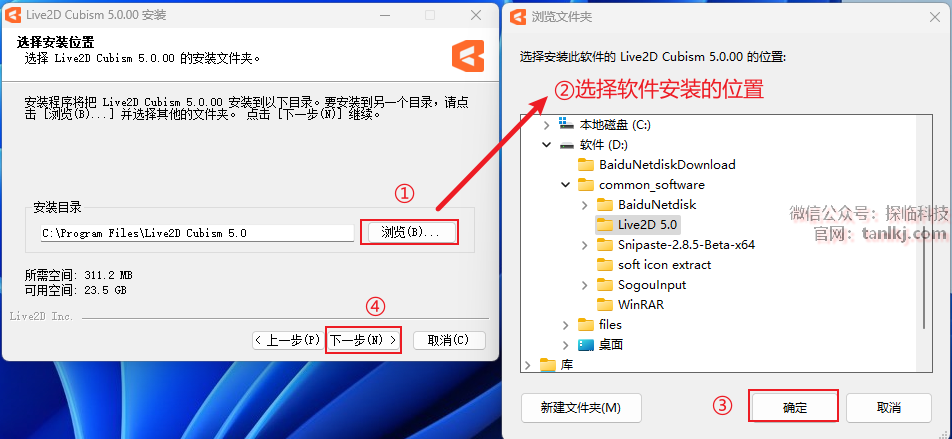Click files folder icon
952x439 pixels.
pos(585,324)
